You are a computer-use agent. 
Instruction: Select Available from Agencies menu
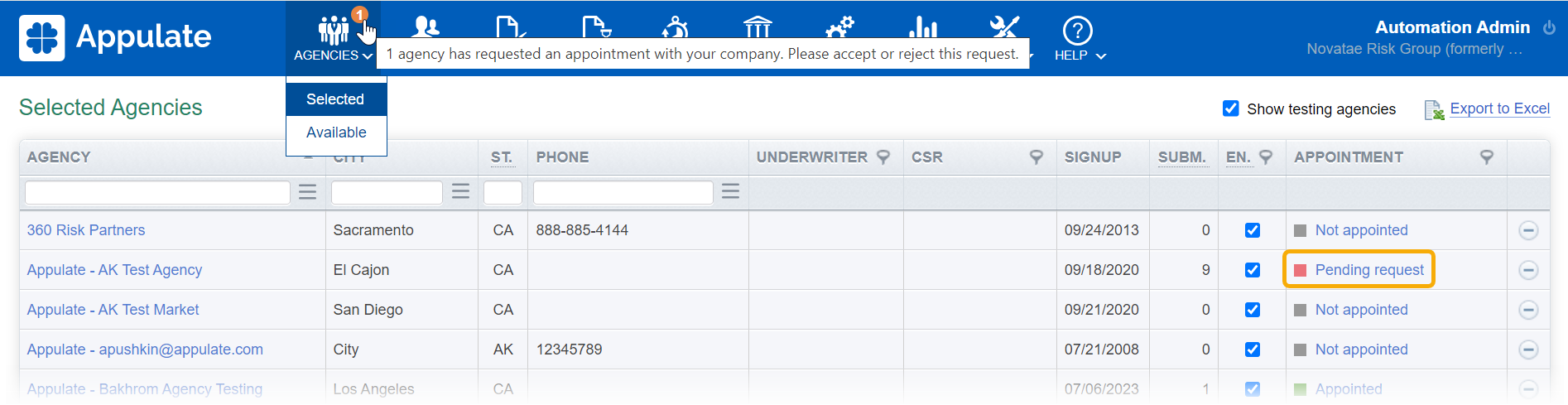pos(336,133)
